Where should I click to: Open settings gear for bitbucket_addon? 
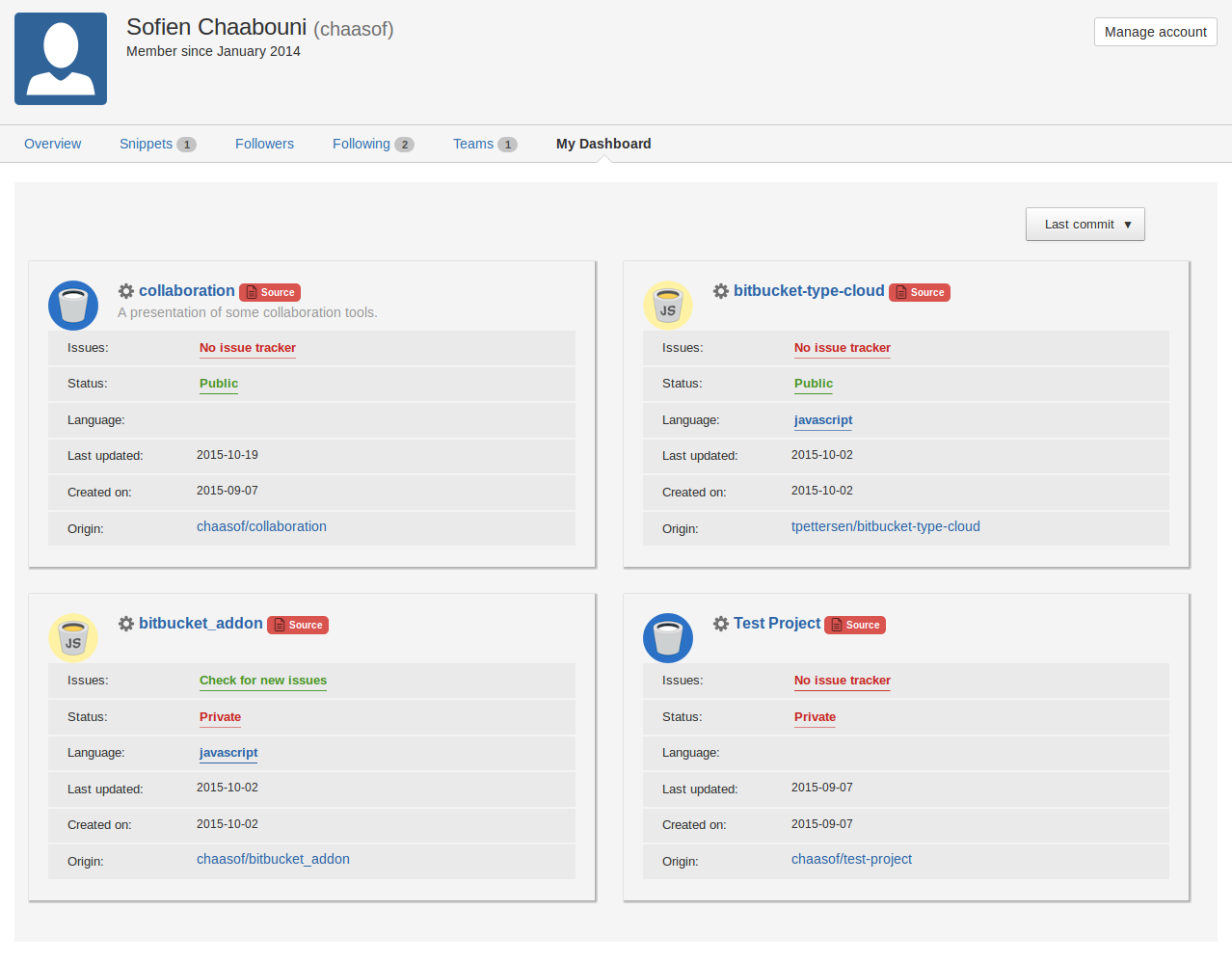(126, 624)
